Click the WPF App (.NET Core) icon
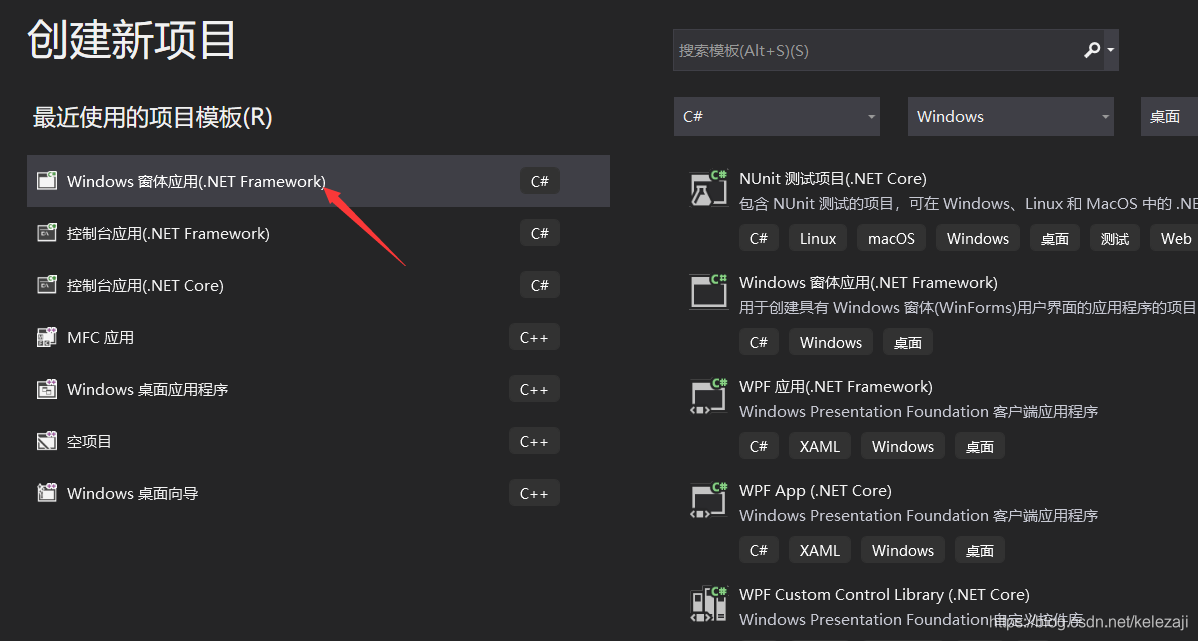The height and width of the screenshot is (641, 1198). 708,500
